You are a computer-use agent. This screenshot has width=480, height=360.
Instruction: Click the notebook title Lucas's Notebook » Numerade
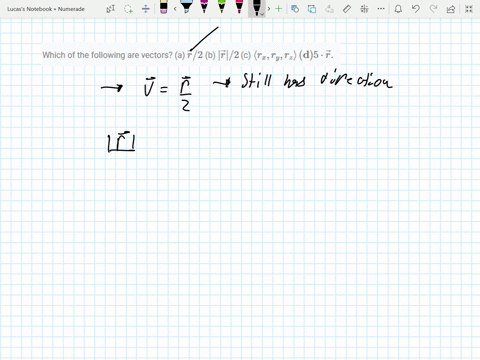pos(46,9)
